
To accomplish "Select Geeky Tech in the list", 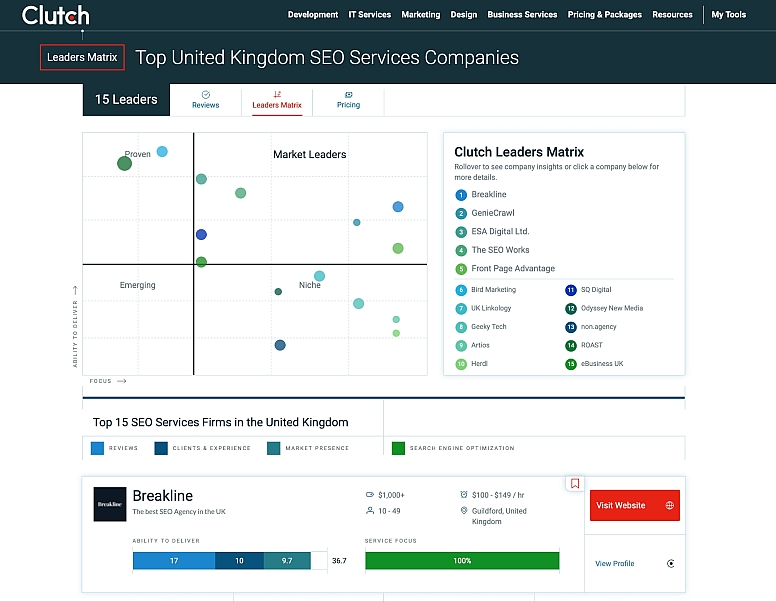I will 488,327.
